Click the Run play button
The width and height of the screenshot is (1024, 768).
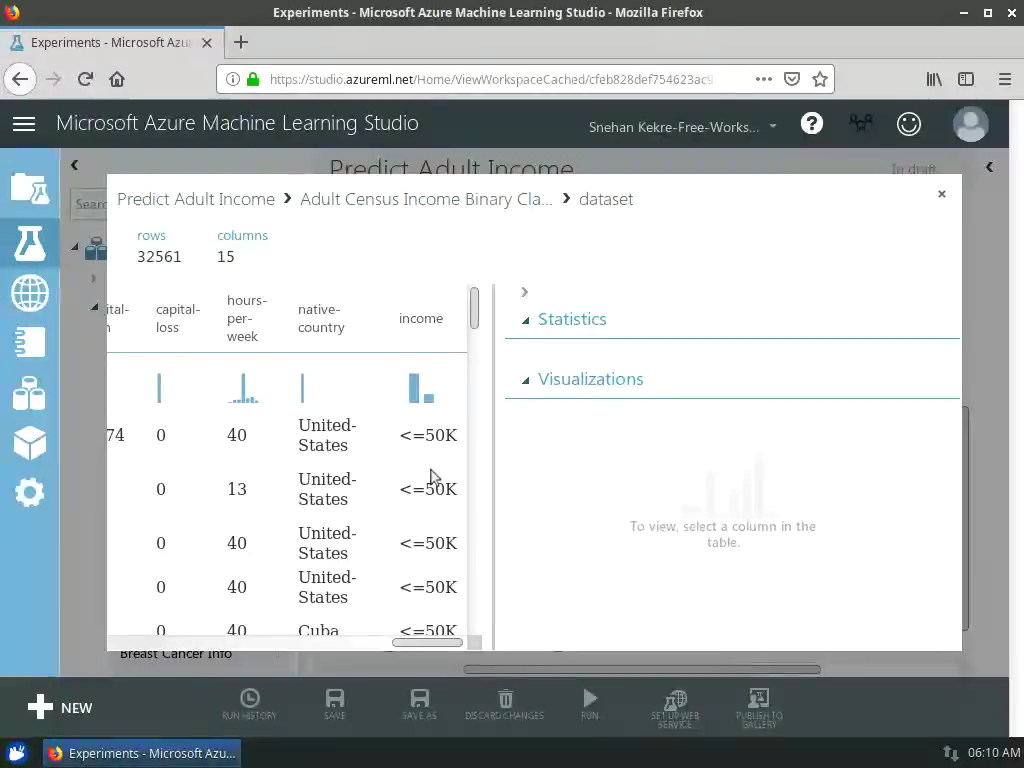pyautogui.click(x=590, y=704)
